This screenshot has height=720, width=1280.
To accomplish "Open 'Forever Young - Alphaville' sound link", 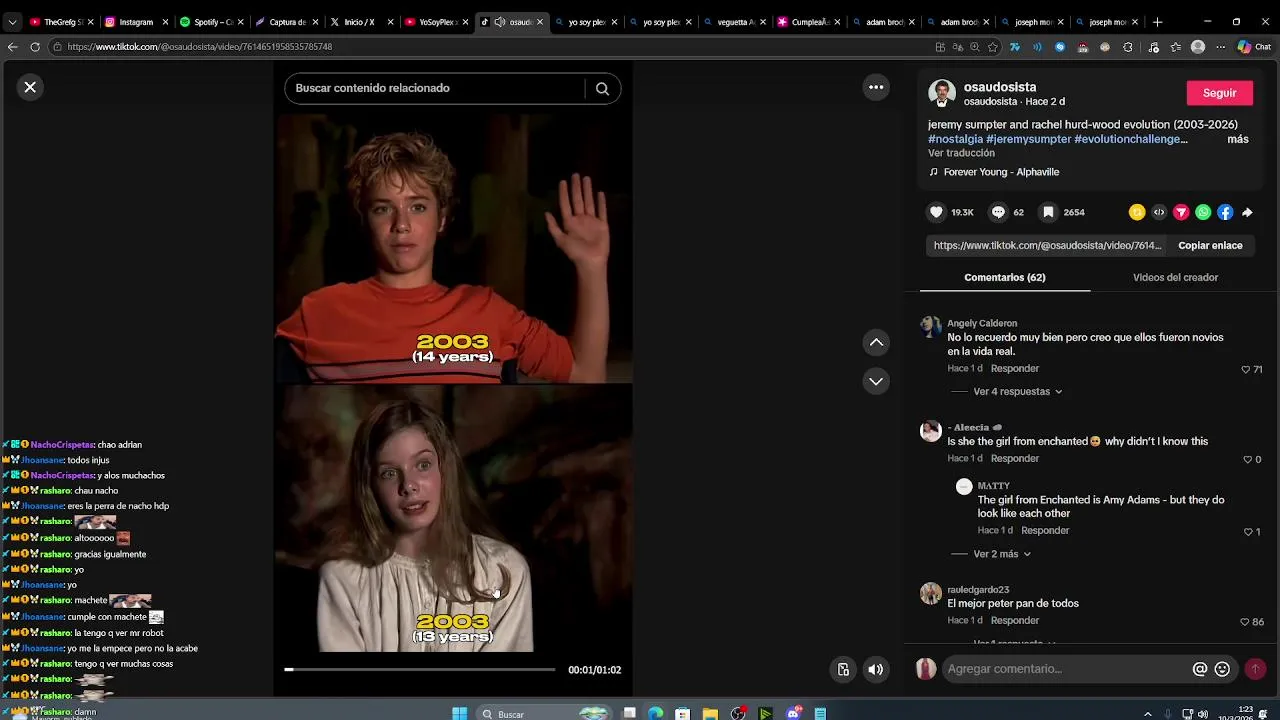I will pos(1001,172).
